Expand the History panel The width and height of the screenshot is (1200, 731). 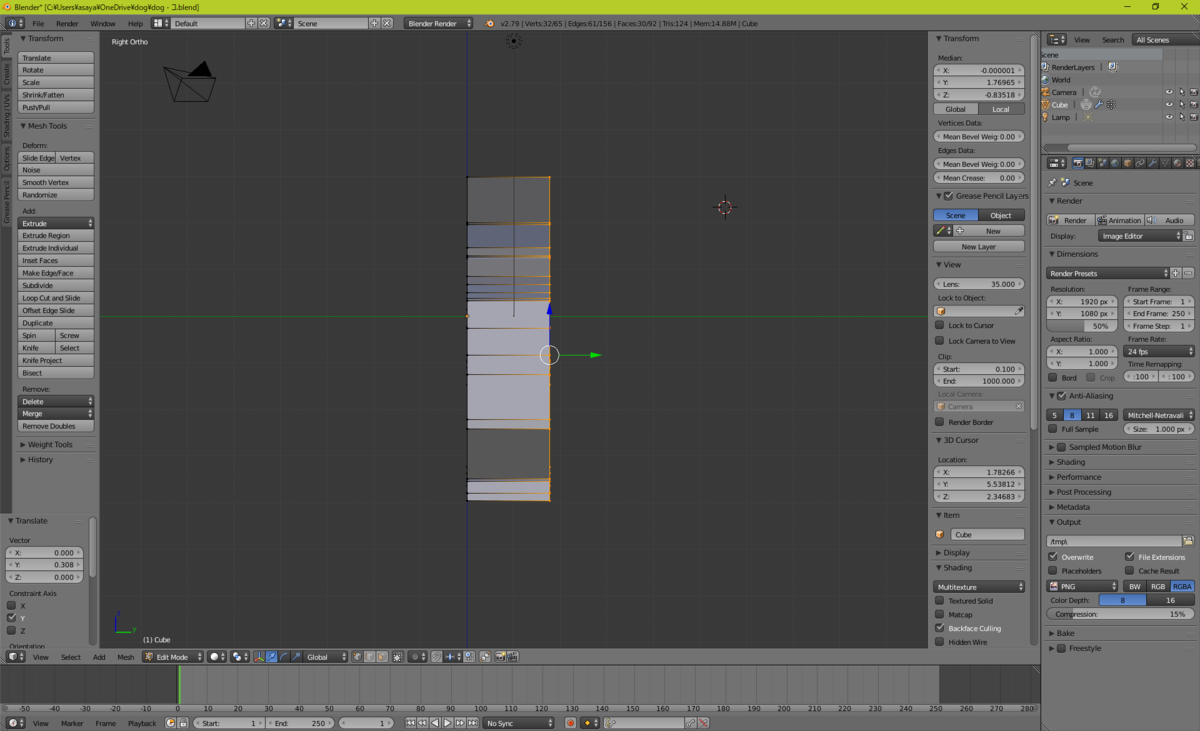pos(41,460)
